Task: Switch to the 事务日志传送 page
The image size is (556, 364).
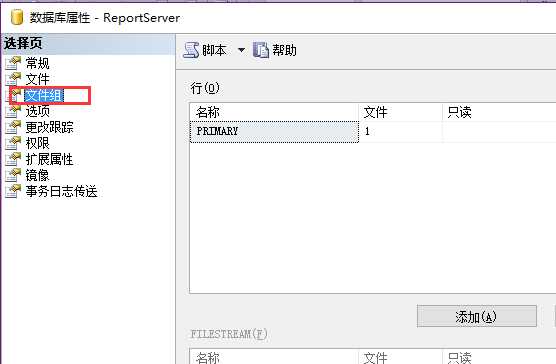Action: (61, 191)
